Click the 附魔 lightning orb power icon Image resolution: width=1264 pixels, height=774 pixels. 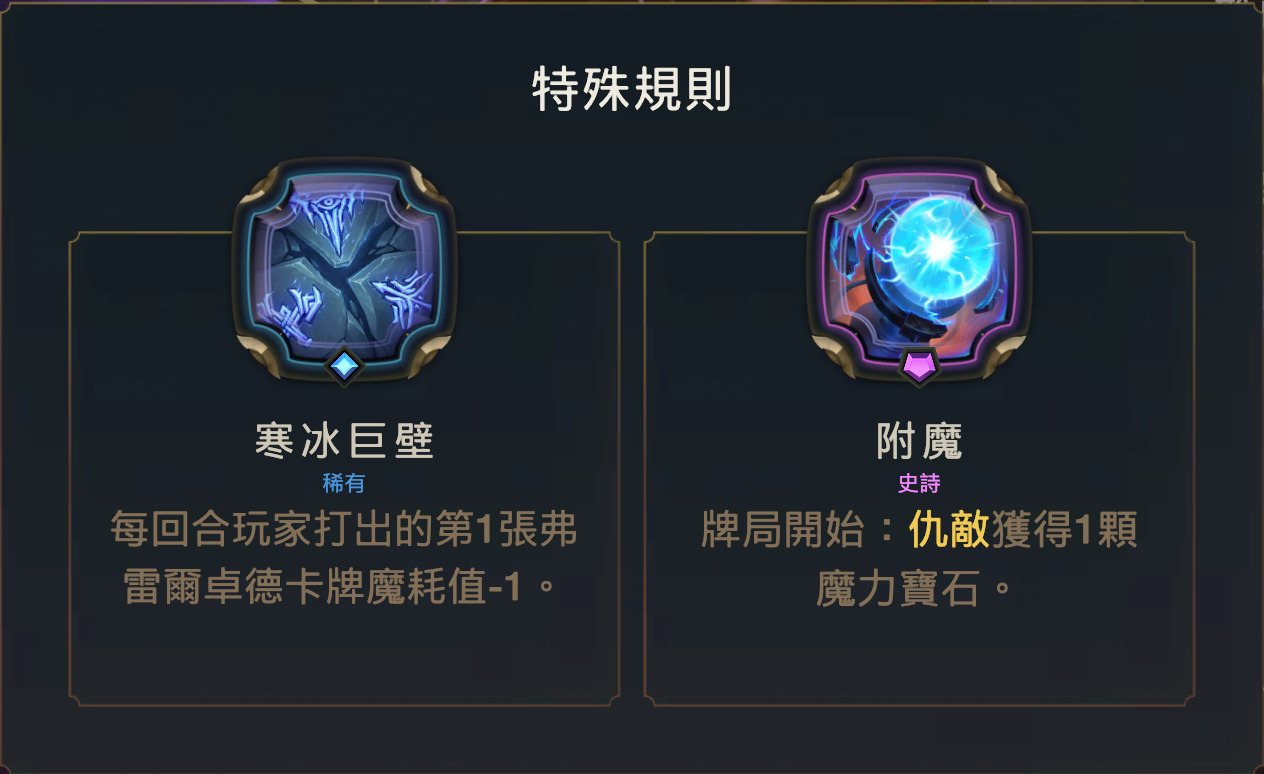pos(919,269)
